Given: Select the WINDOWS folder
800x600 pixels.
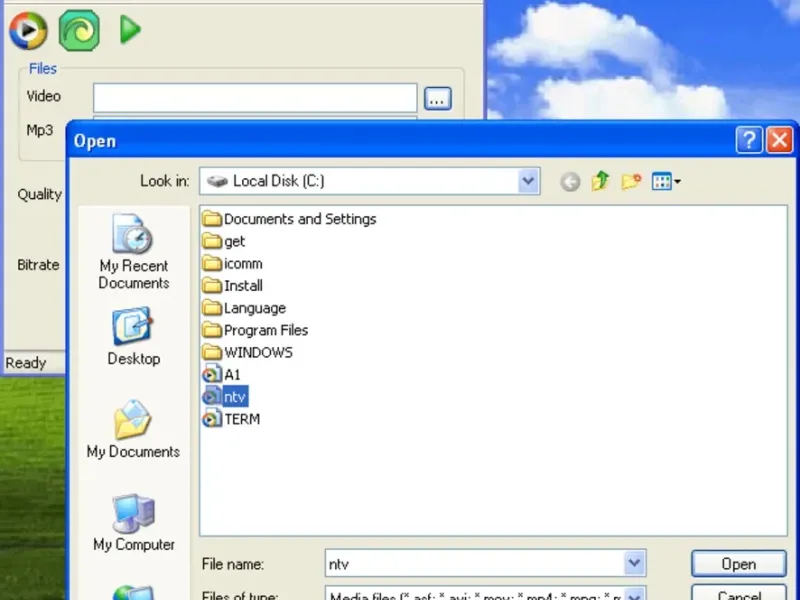Looking at the screenshot, I should coord(247,353).
